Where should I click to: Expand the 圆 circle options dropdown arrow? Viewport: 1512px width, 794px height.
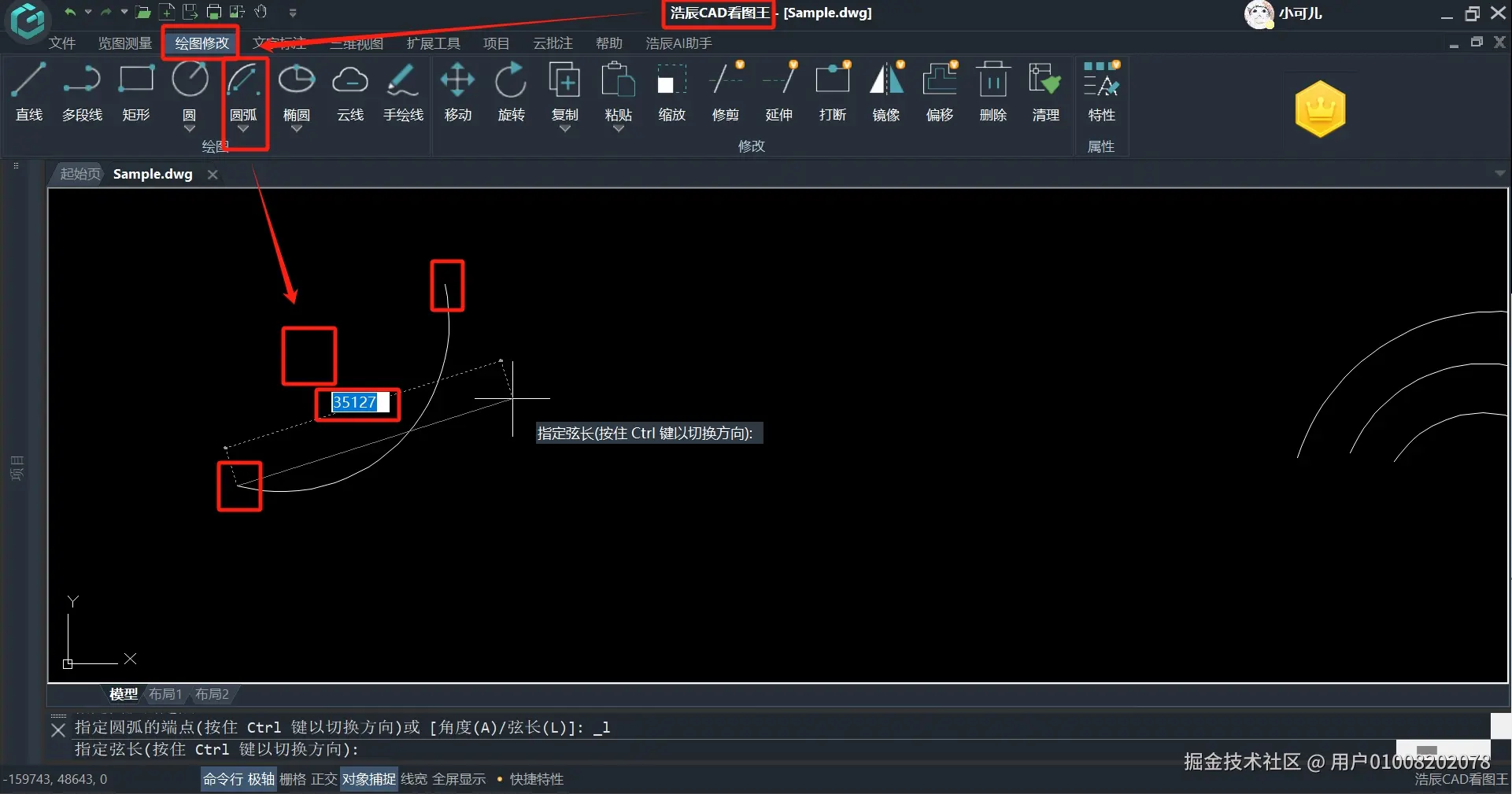coord(190,129)
